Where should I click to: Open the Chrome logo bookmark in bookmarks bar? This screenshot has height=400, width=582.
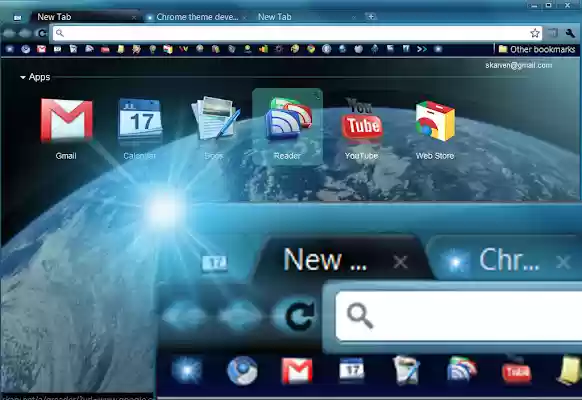click(311, 49)
